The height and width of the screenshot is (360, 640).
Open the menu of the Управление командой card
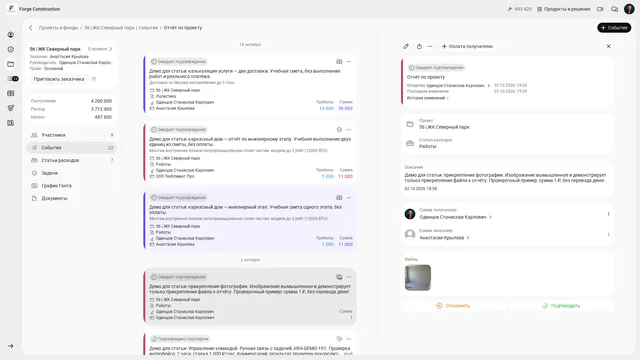point(349,339)
